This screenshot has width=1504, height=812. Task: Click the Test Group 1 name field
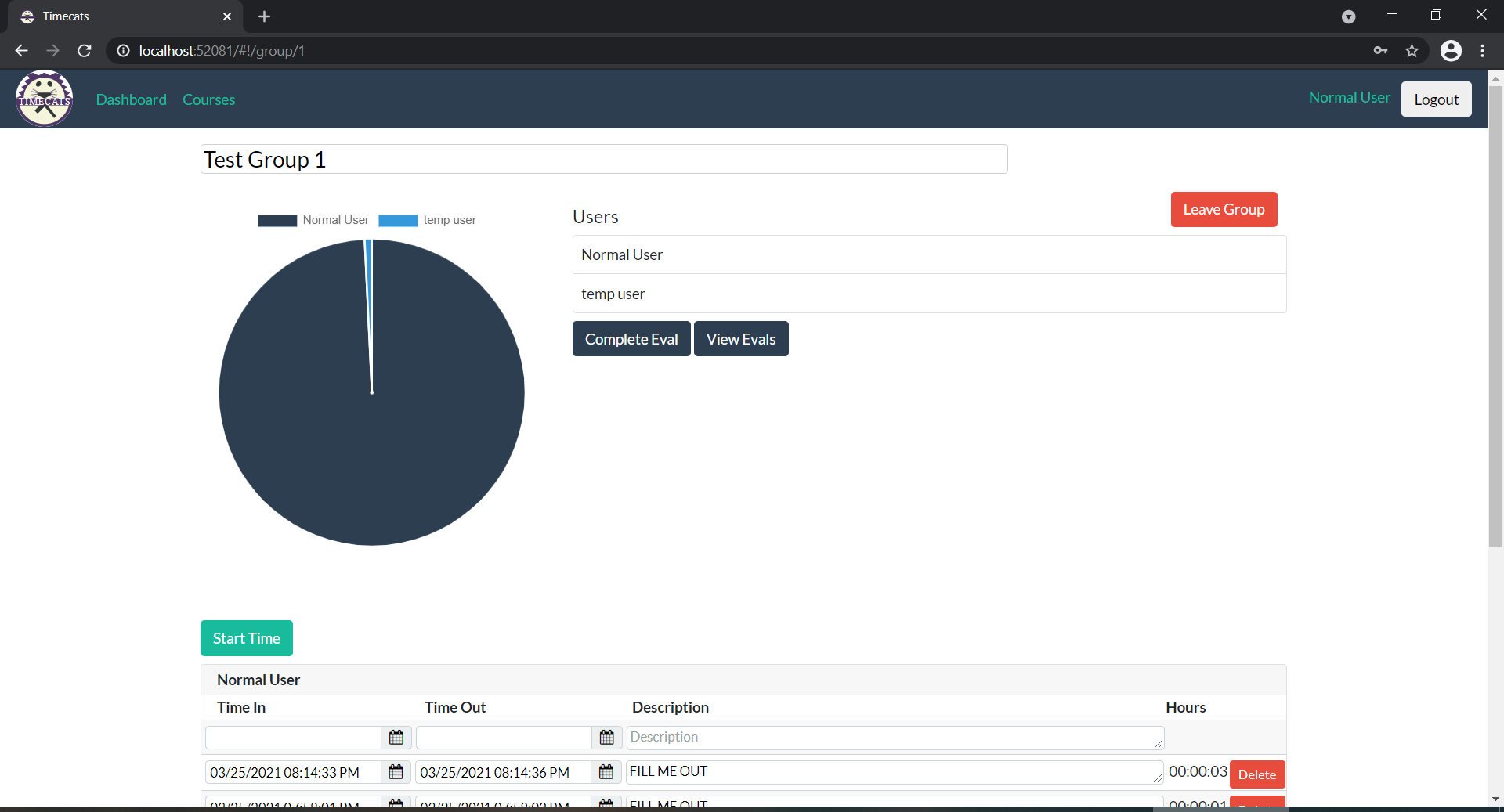coord(603,160)
